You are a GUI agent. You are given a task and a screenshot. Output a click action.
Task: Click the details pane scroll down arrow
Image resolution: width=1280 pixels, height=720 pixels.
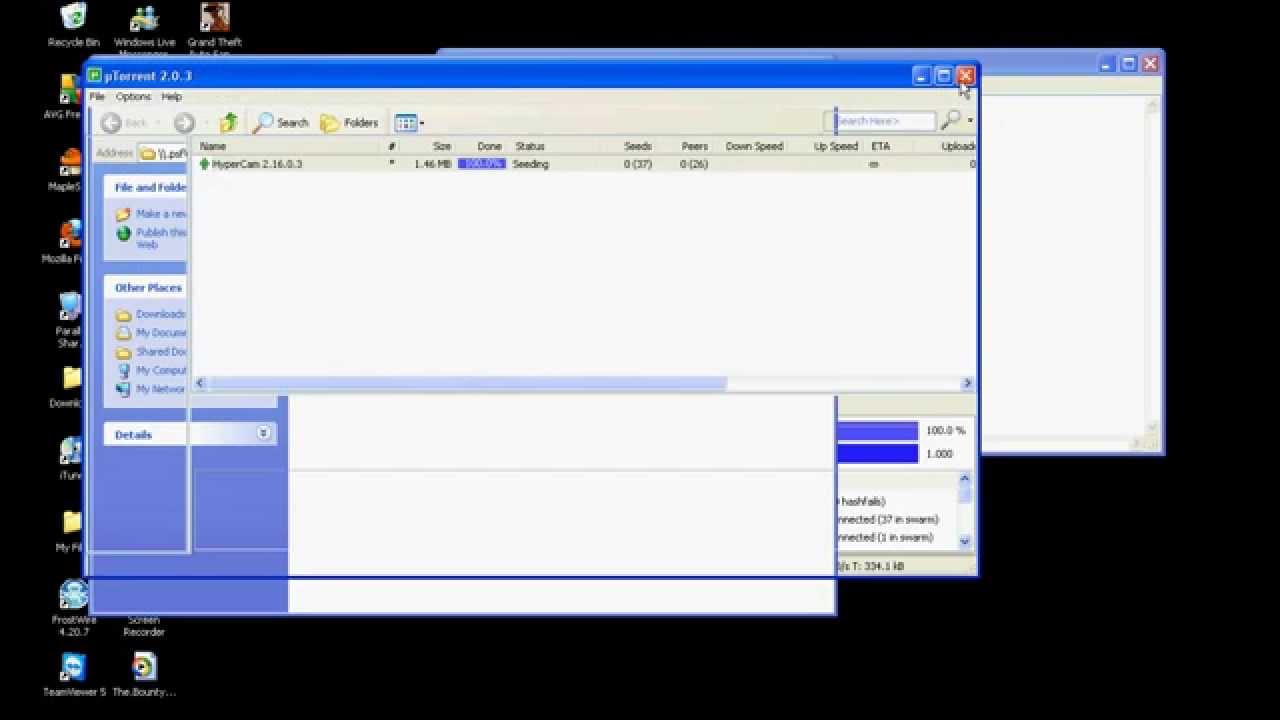pos(965,541)
